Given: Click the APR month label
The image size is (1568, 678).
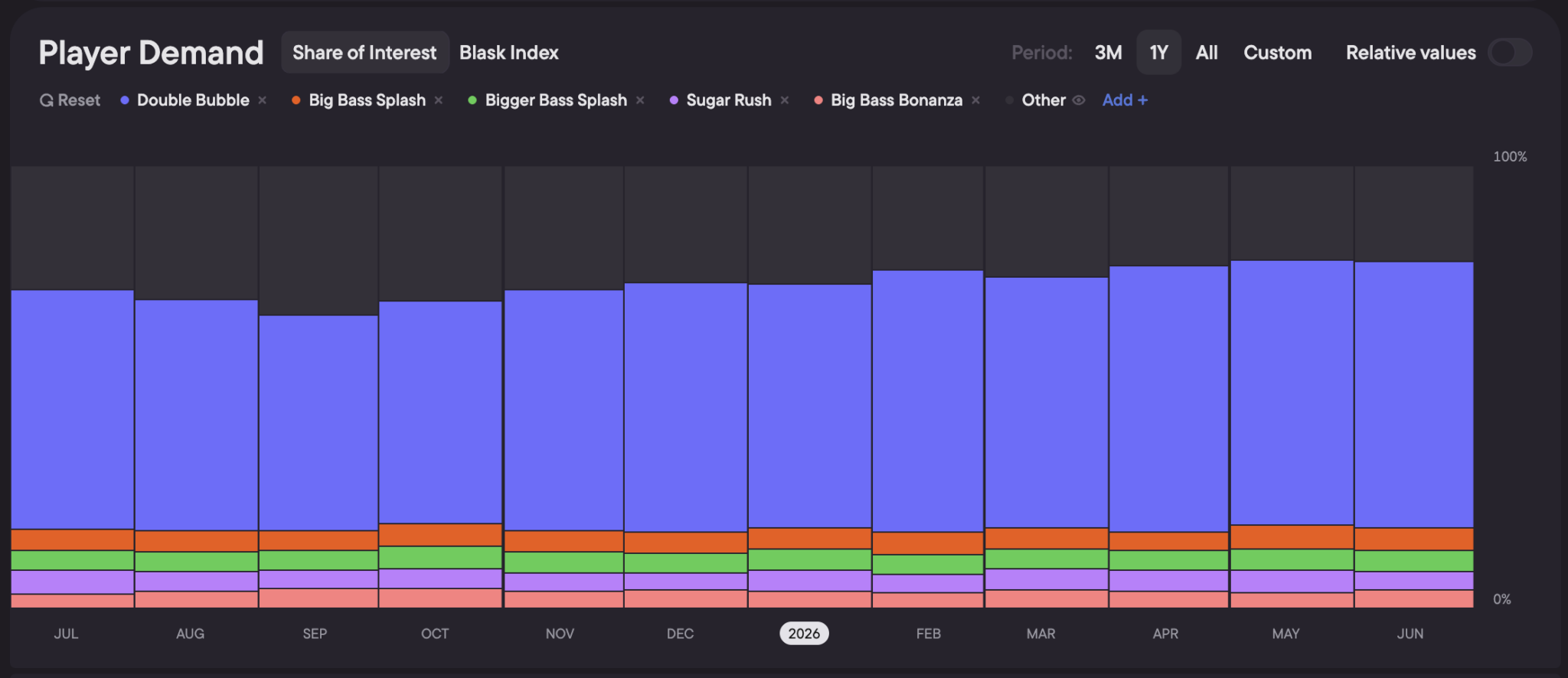Looking at the screenshot, I should 1165,634.
